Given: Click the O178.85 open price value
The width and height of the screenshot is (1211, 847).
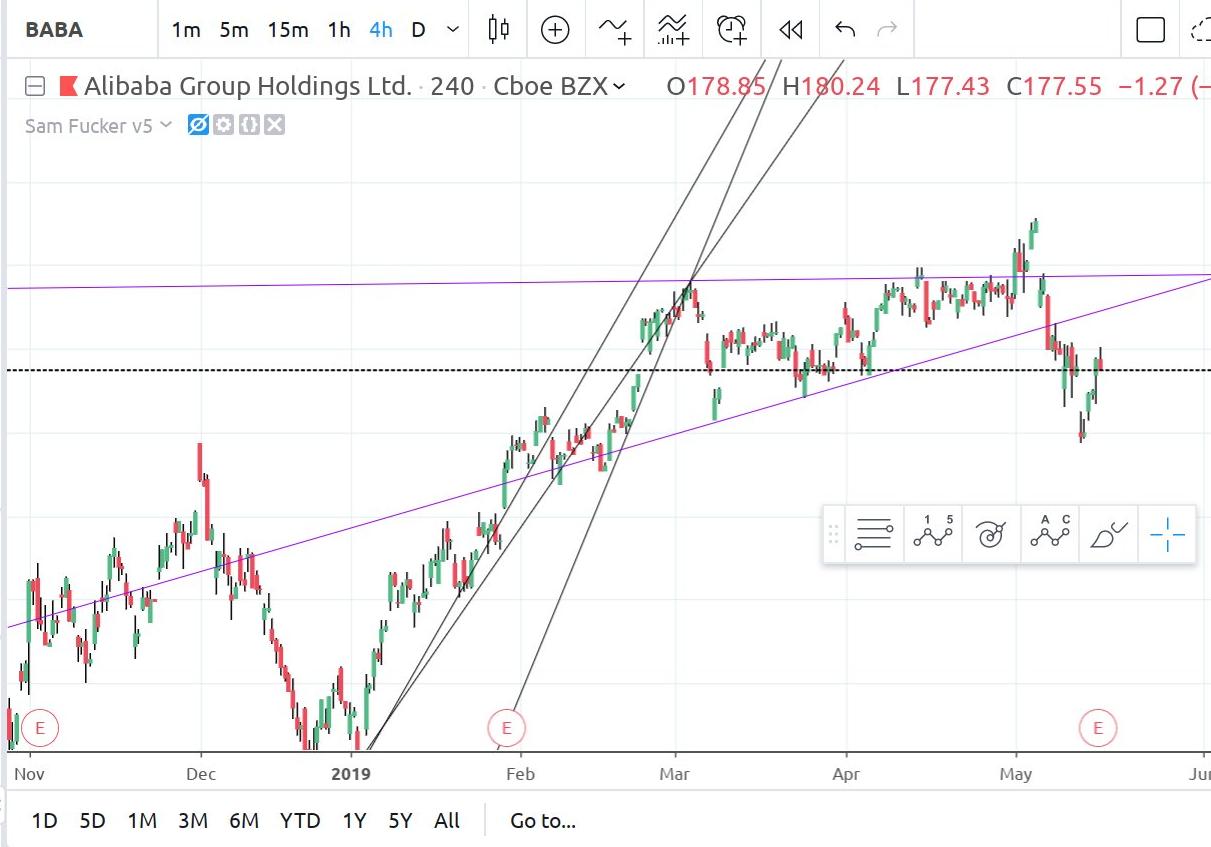Looking at the screenshot, I should pyautogui.click(x=717, y=86).
